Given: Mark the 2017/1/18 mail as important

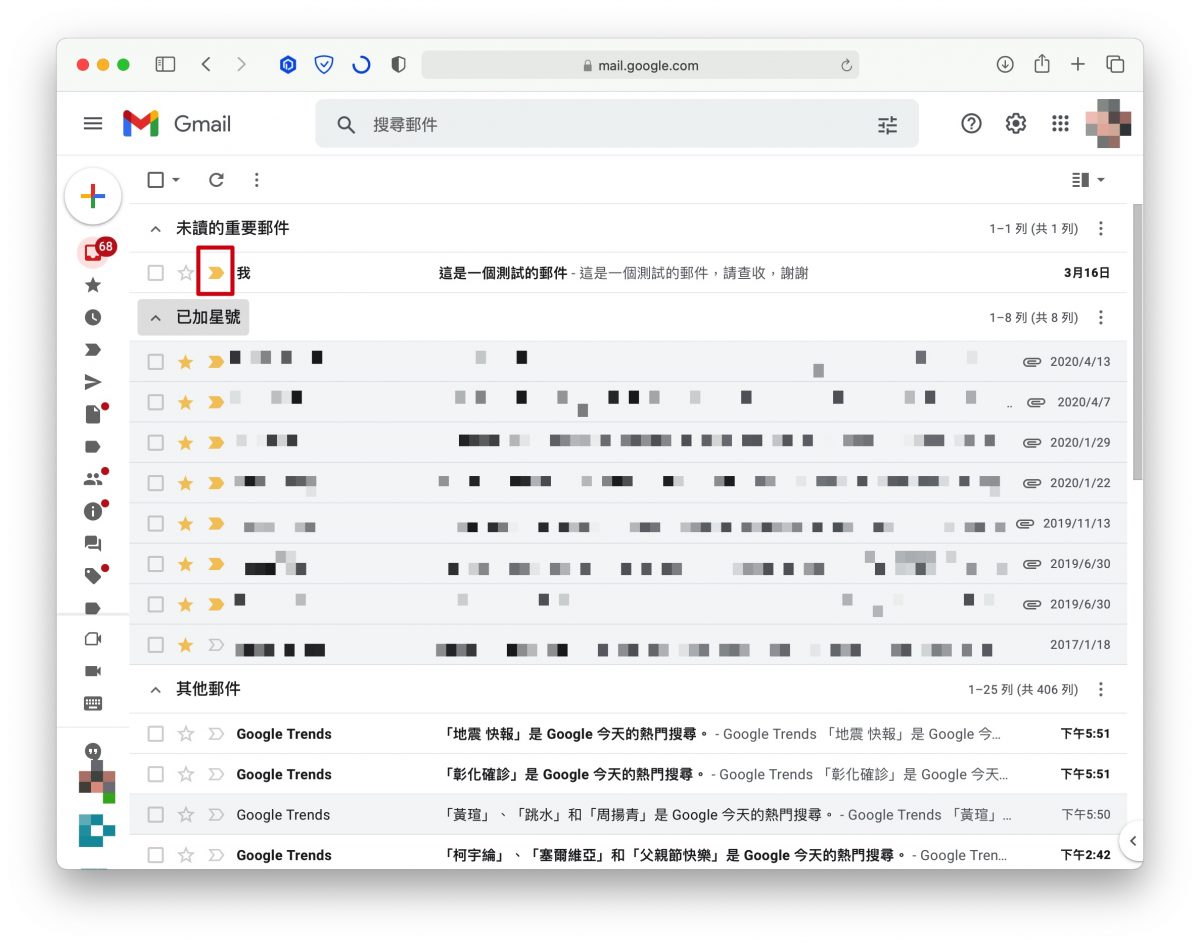Looking at the screenshot, I should tap(215, 645).
